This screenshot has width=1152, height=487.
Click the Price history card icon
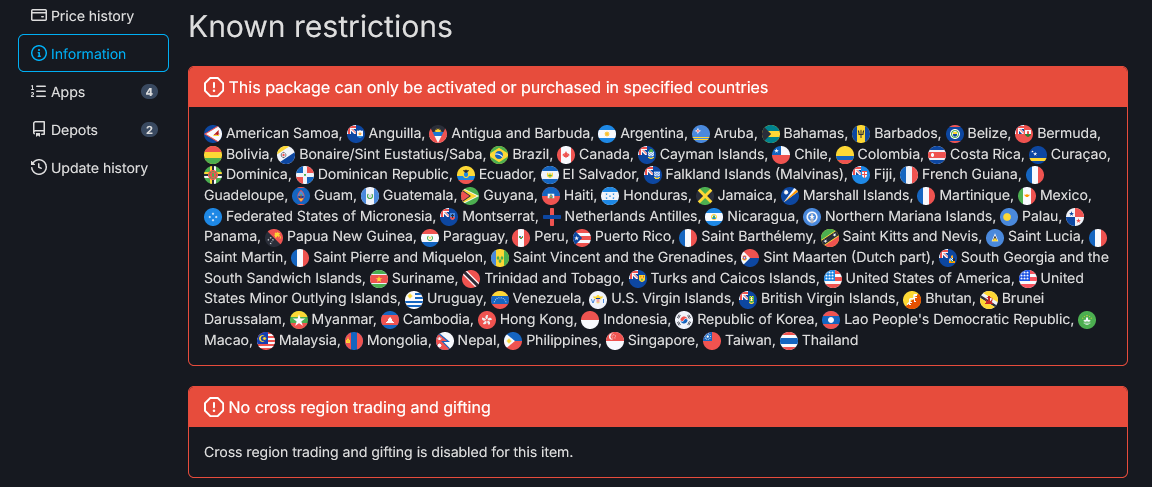39,15
